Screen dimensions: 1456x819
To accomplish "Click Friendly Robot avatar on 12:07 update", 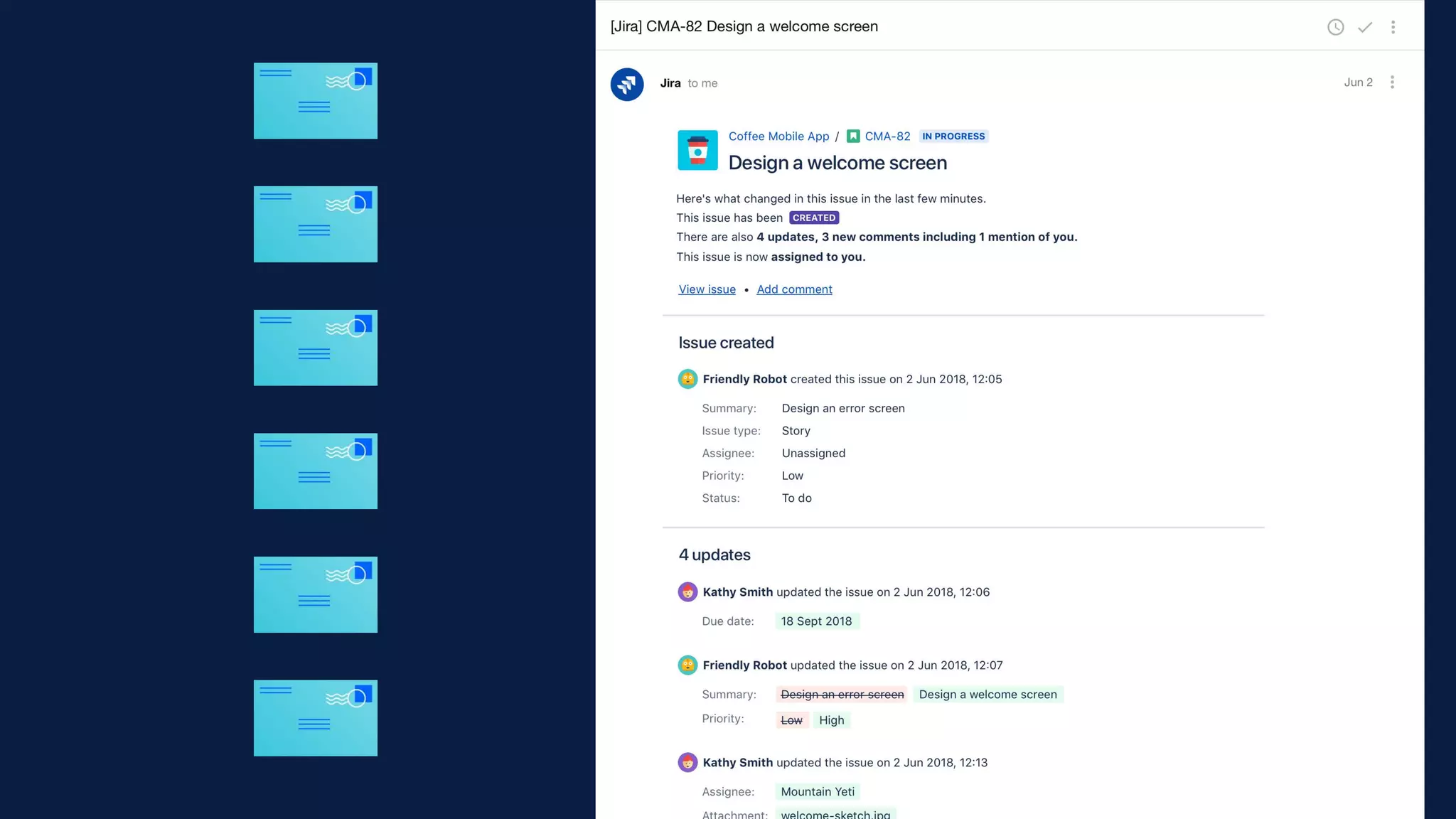I will 687,665.
